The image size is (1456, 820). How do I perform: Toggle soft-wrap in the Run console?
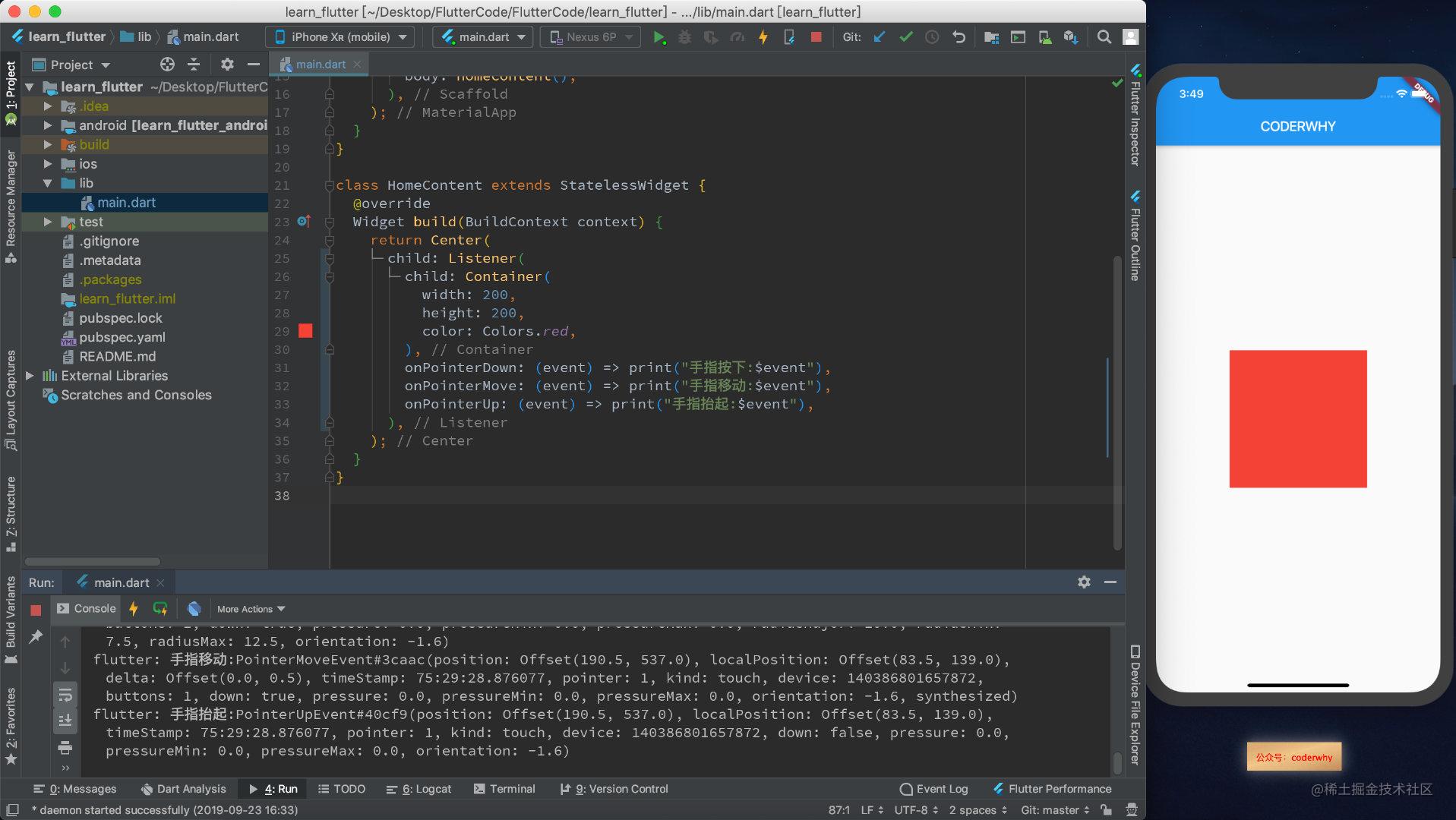(65, 695)
